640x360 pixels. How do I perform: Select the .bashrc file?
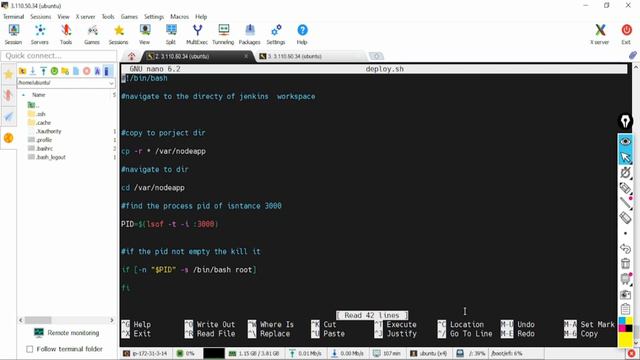[x=40, y=148]
